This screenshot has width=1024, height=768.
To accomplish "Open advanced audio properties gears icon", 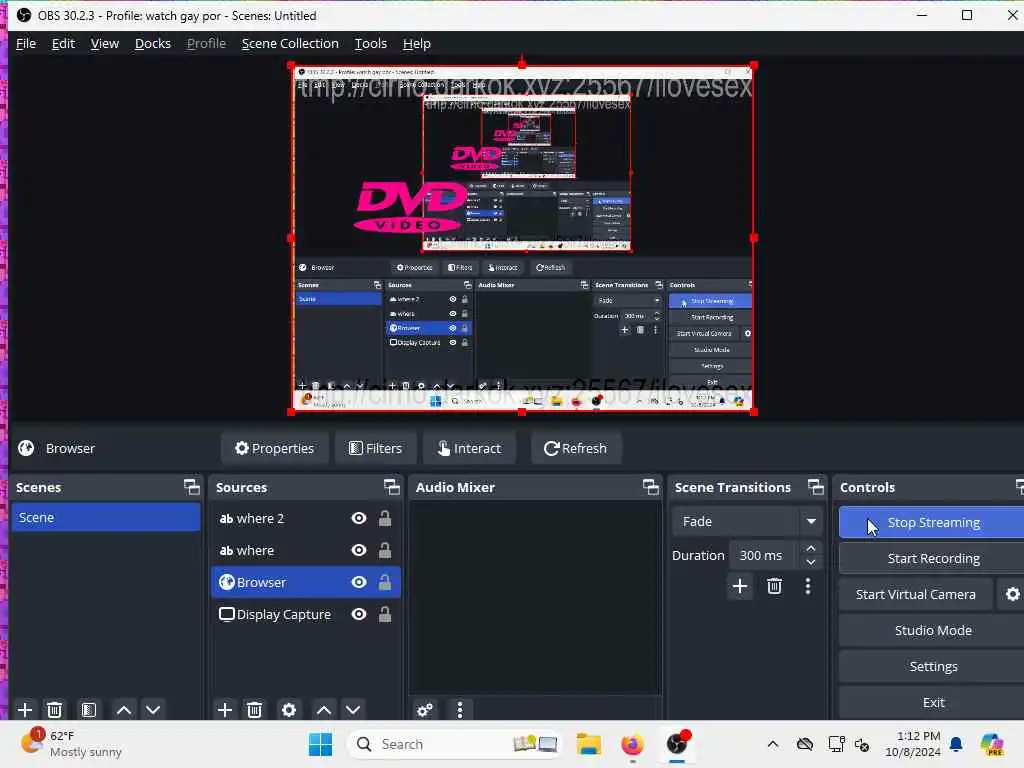I will pyautogui.click(x=424, y=709).
